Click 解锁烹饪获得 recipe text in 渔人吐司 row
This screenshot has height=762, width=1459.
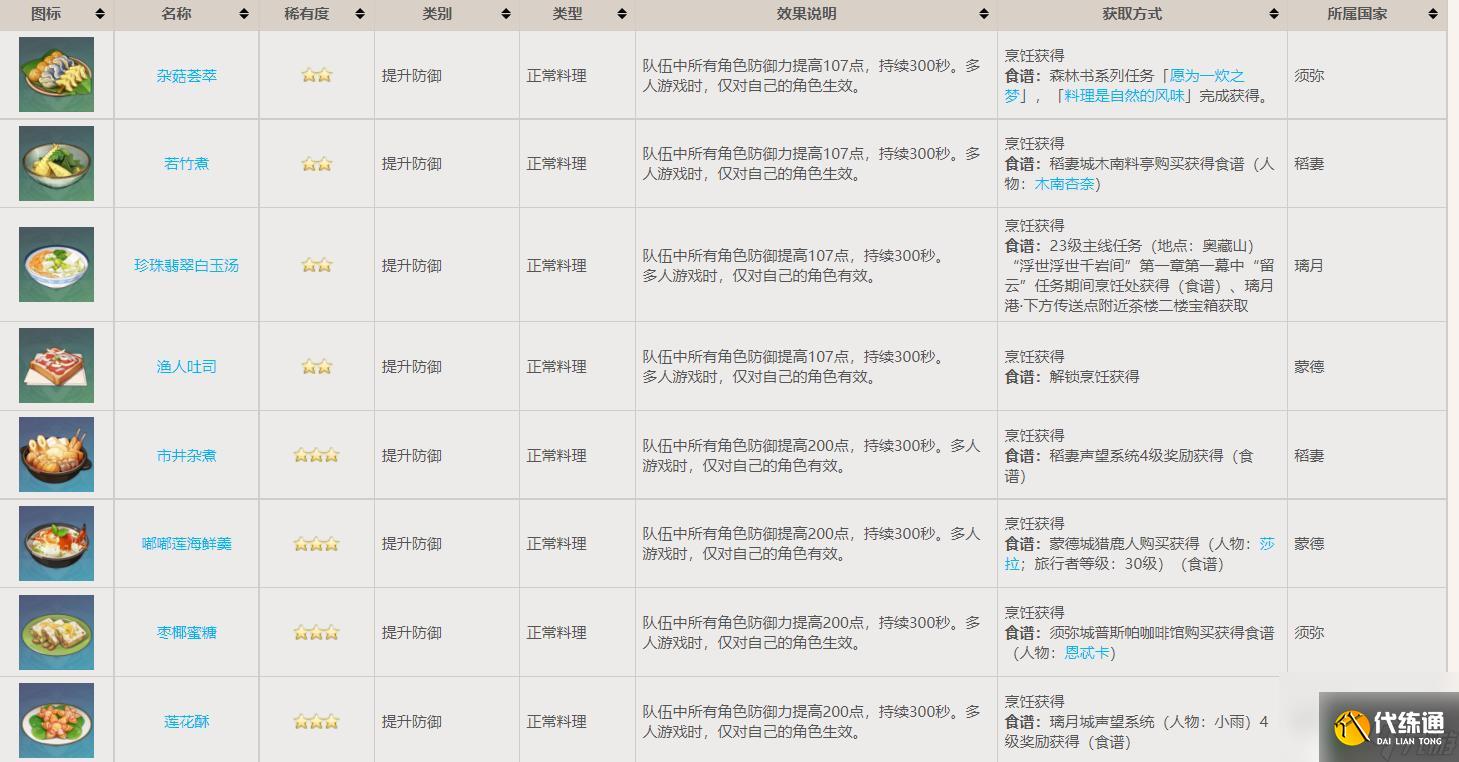(x=1092, y=377)
